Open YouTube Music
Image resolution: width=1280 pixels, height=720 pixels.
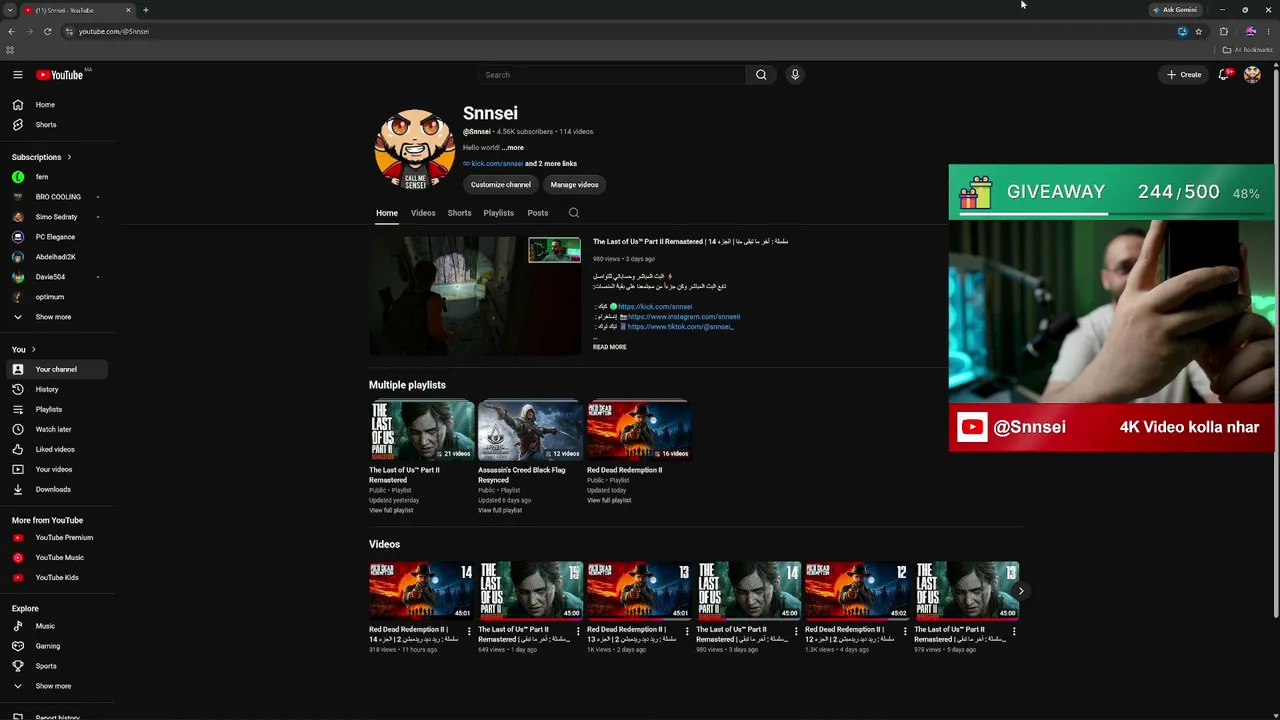(57, 558)
